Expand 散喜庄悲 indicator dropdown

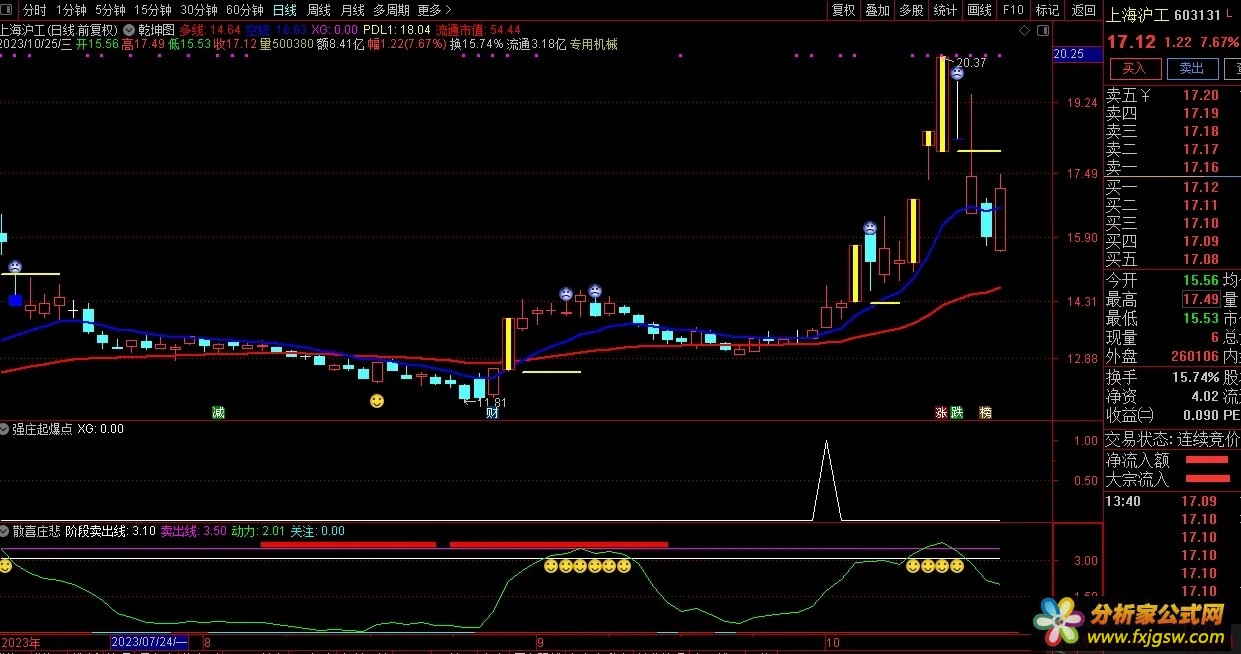pyautogui.click(x=6, y=531)
